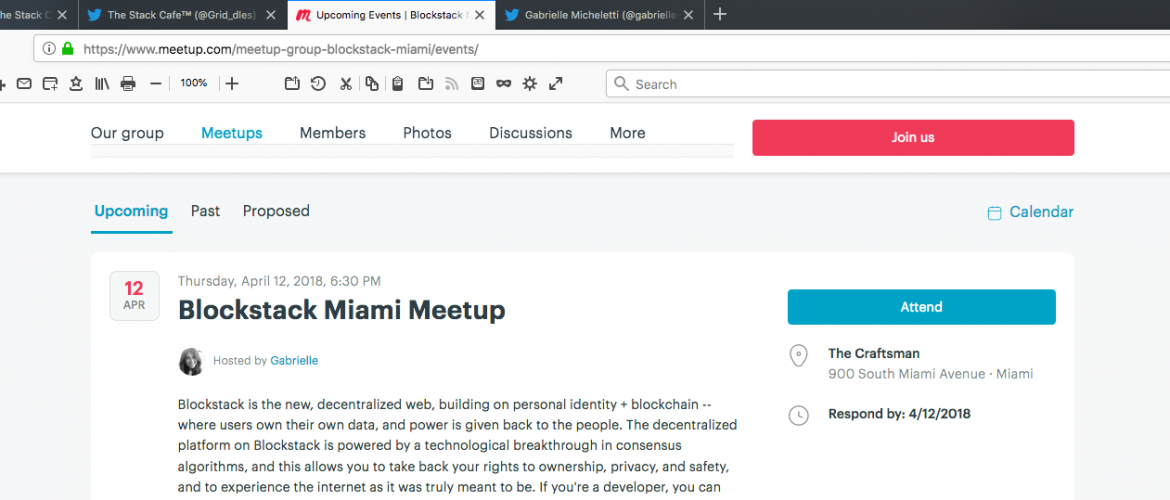The width and height of the screenshot is (1170, 500).
Task: Click the paste clipboard icon
Action: pos(397,84)
